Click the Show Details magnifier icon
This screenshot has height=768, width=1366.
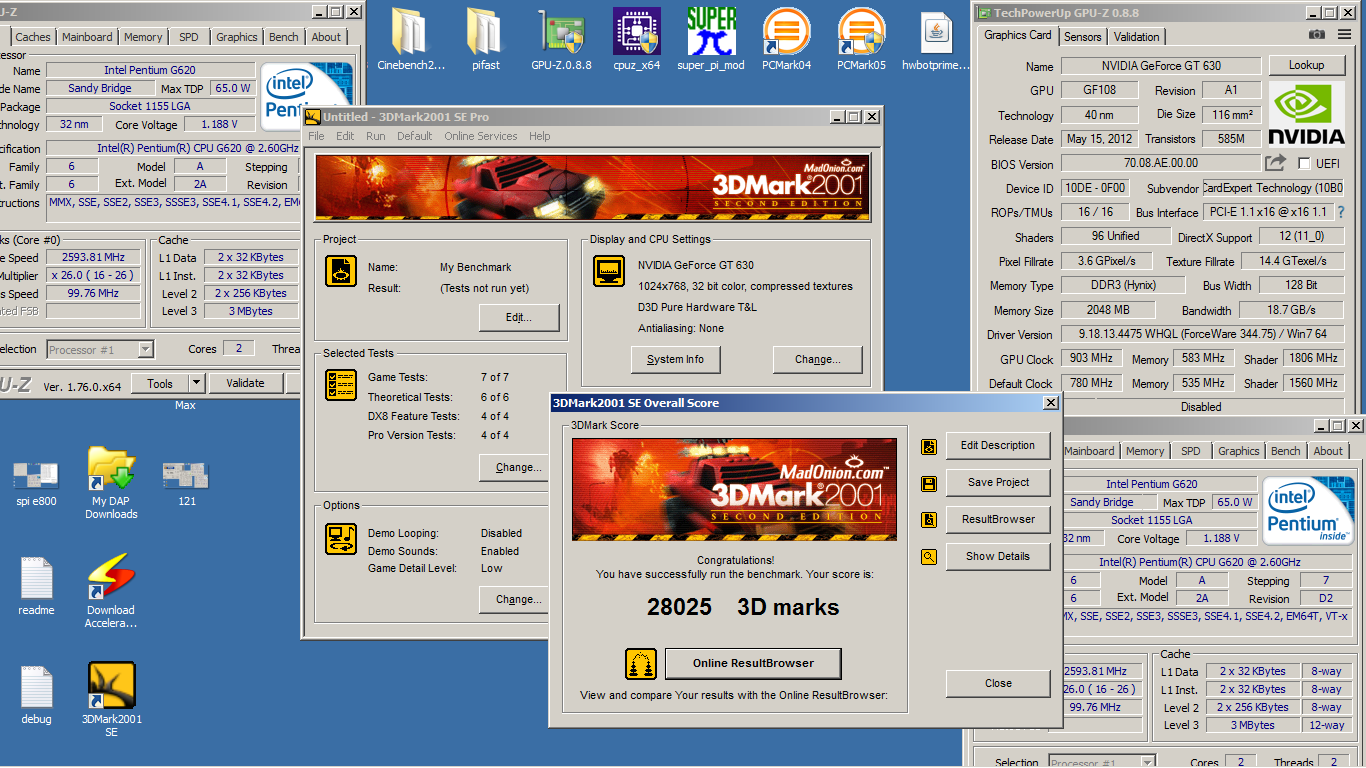pyautogui.click(x=929, y=557)
